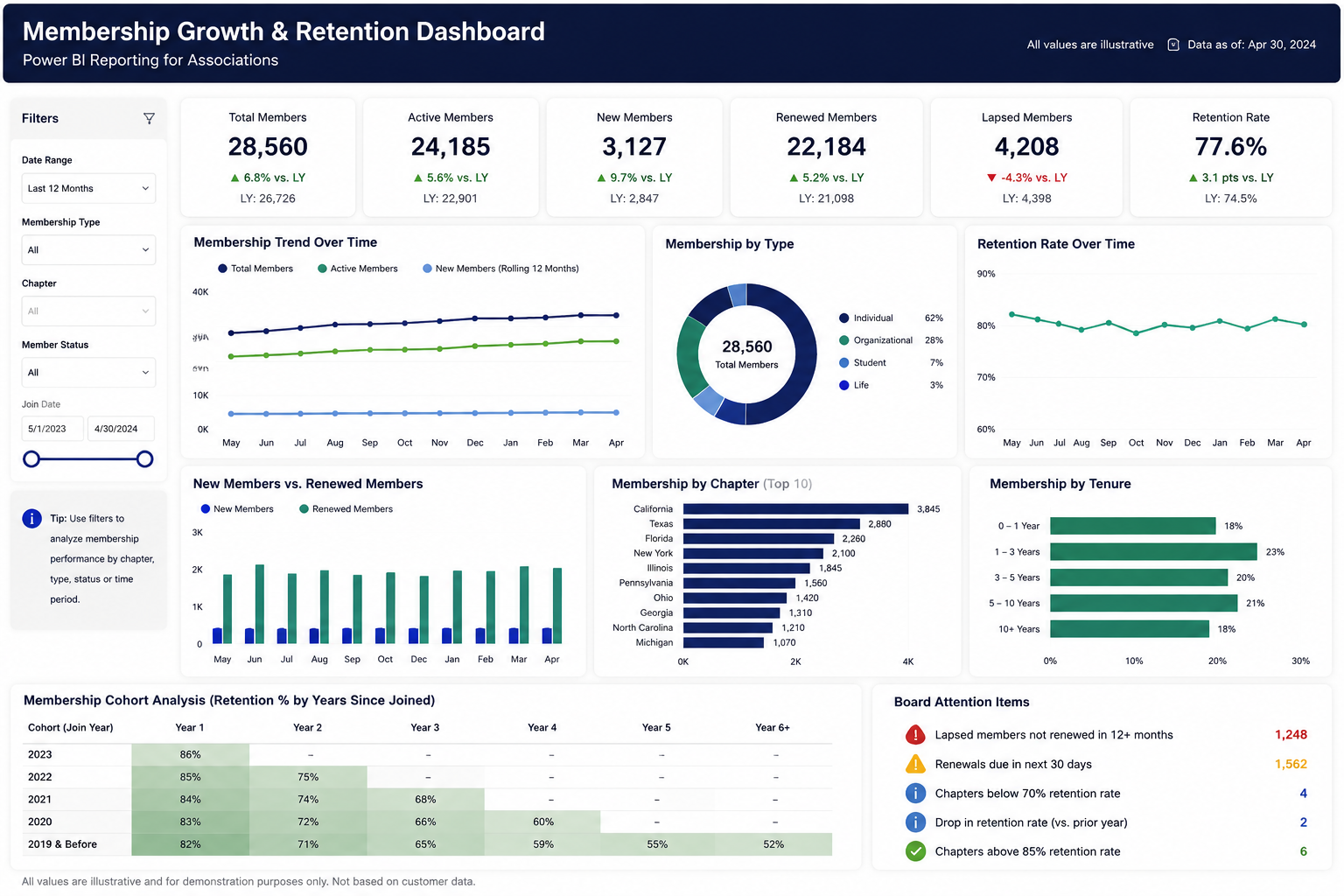1344x896 pixels.
Task: Click the Membership by Chapter title
Action: coord(711,484)
